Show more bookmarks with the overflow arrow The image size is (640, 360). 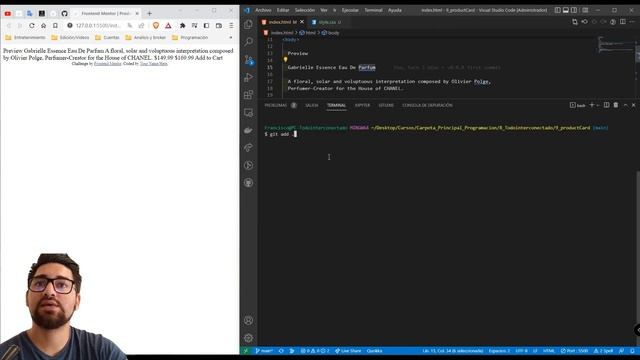(x=231, y=38)
